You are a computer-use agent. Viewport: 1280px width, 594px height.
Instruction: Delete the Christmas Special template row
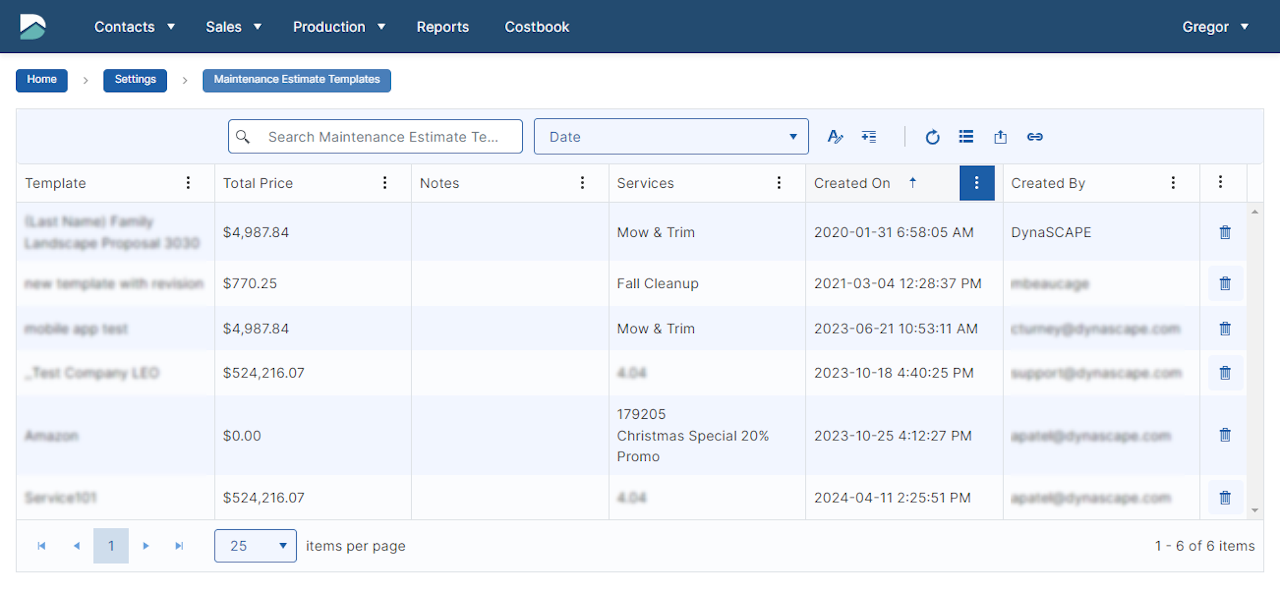click(x=1225, y=435)
